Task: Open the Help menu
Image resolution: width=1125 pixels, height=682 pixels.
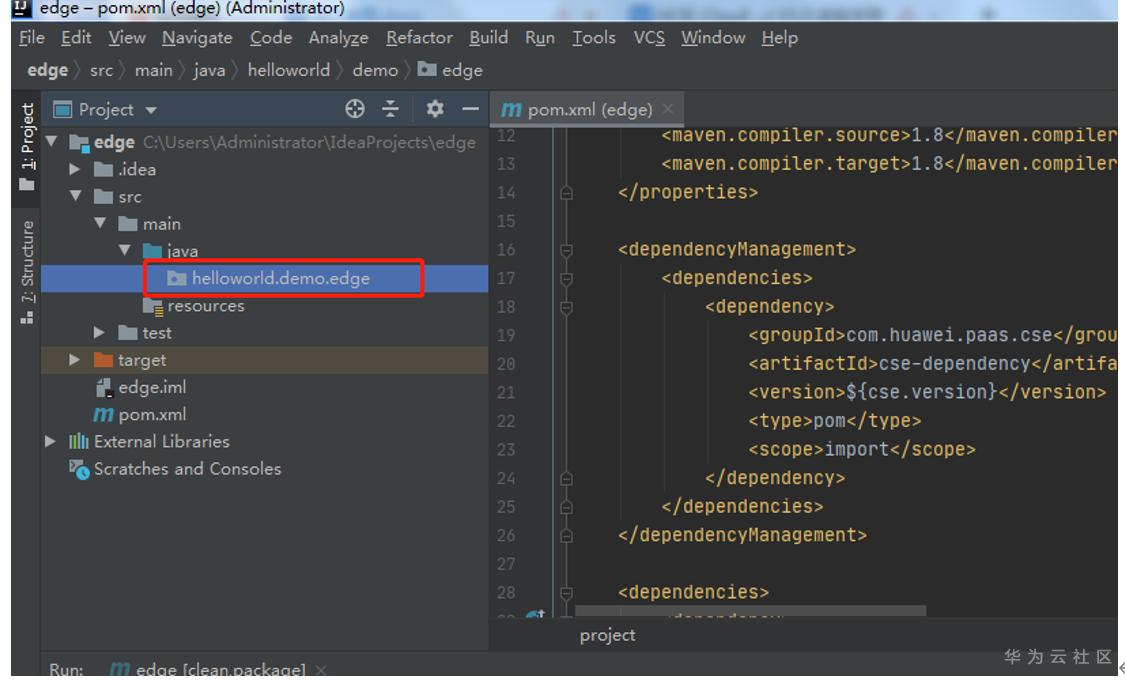Action: 779,37
